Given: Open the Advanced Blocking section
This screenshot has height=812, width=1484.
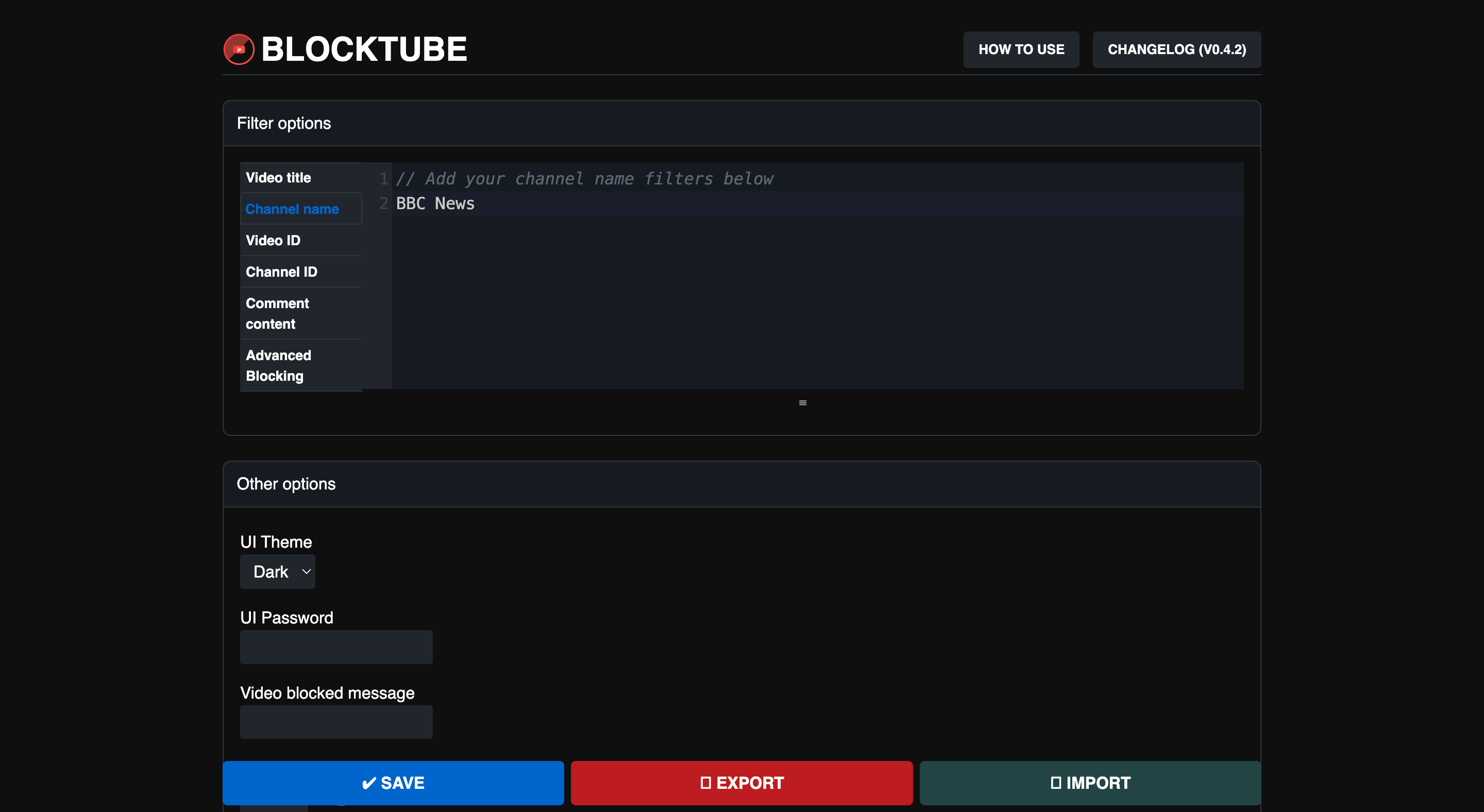Looking at the screenshot, I should [278, 366].
